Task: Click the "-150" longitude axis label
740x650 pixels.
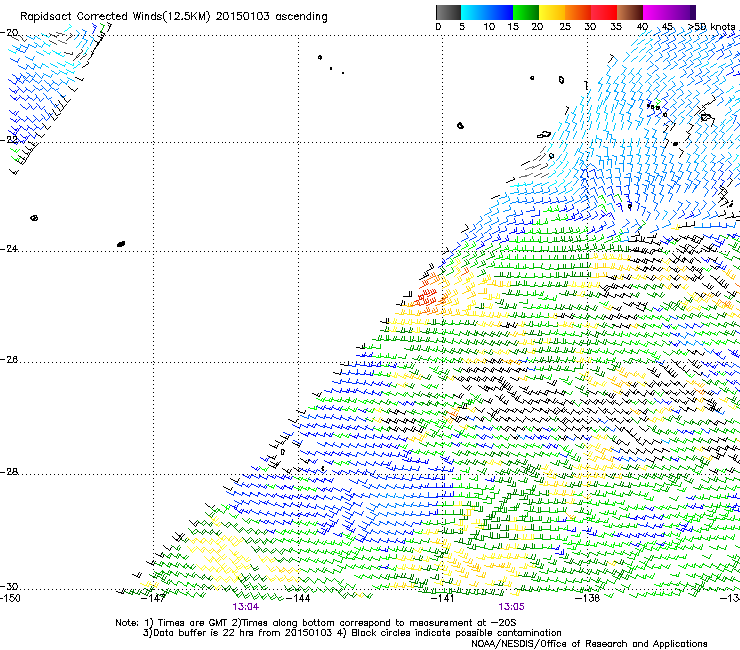Action: click(x=10, y=598)
